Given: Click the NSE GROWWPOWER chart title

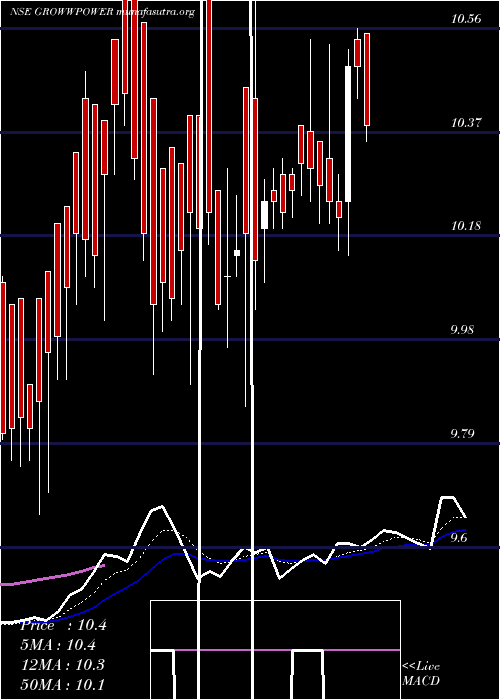Looking at the screenshot, I should [x=102, y=12].
